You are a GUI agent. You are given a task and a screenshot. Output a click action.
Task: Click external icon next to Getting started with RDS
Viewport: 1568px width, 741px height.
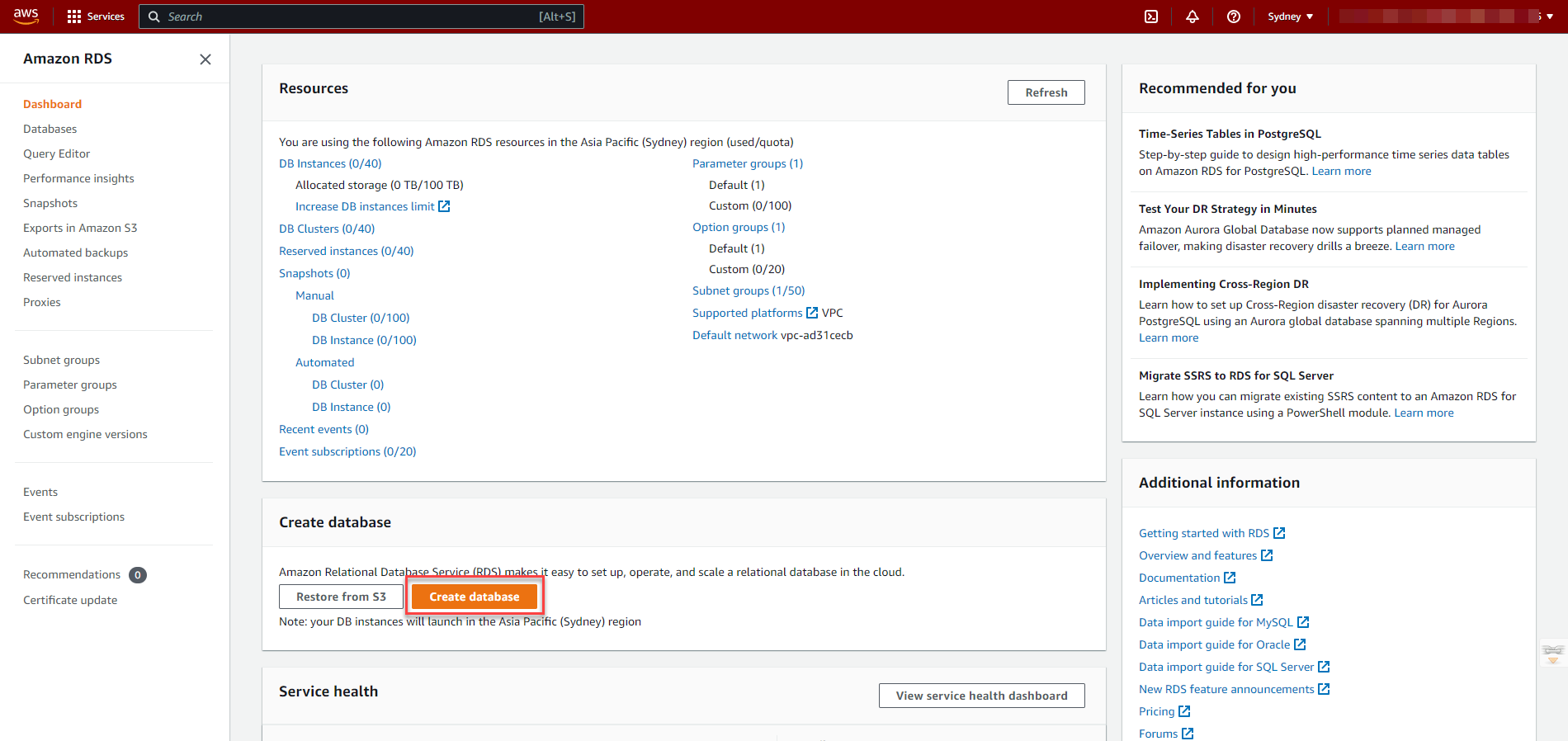click(x=1279, y=533)
